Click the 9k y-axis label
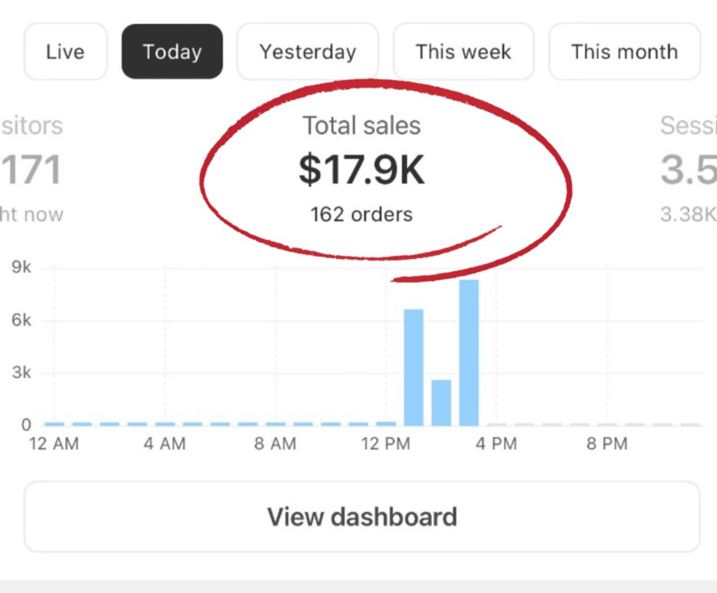Image resolution: width=717 pixels, height=593 pixels. tap(20, 267)
